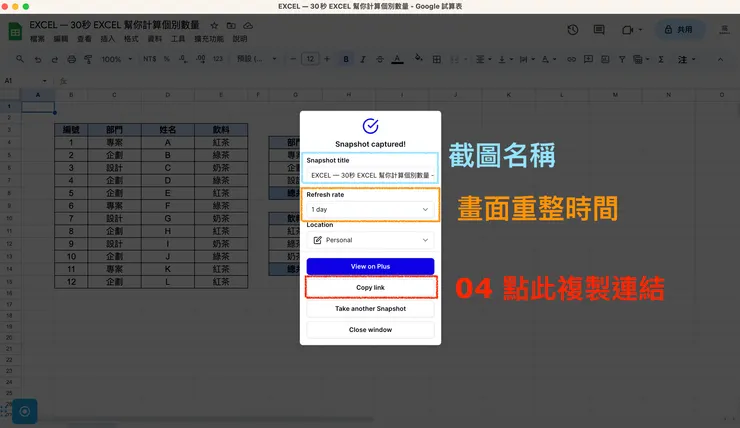The image size is (740, 428).
Task: Open the comments history icon
Action: point(599,30)
